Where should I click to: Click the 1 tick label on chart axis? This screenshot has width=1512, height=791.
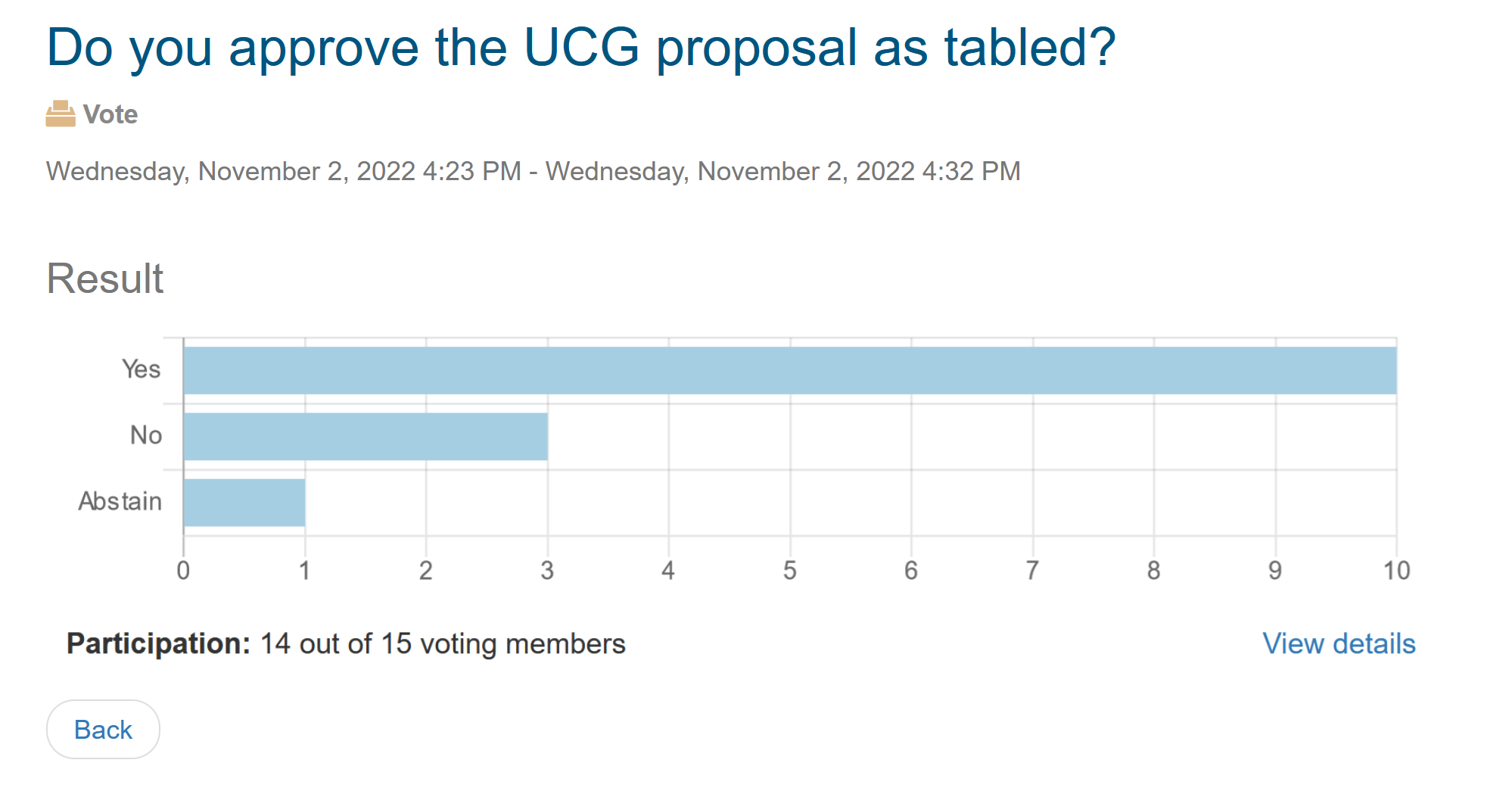point(304,571)
